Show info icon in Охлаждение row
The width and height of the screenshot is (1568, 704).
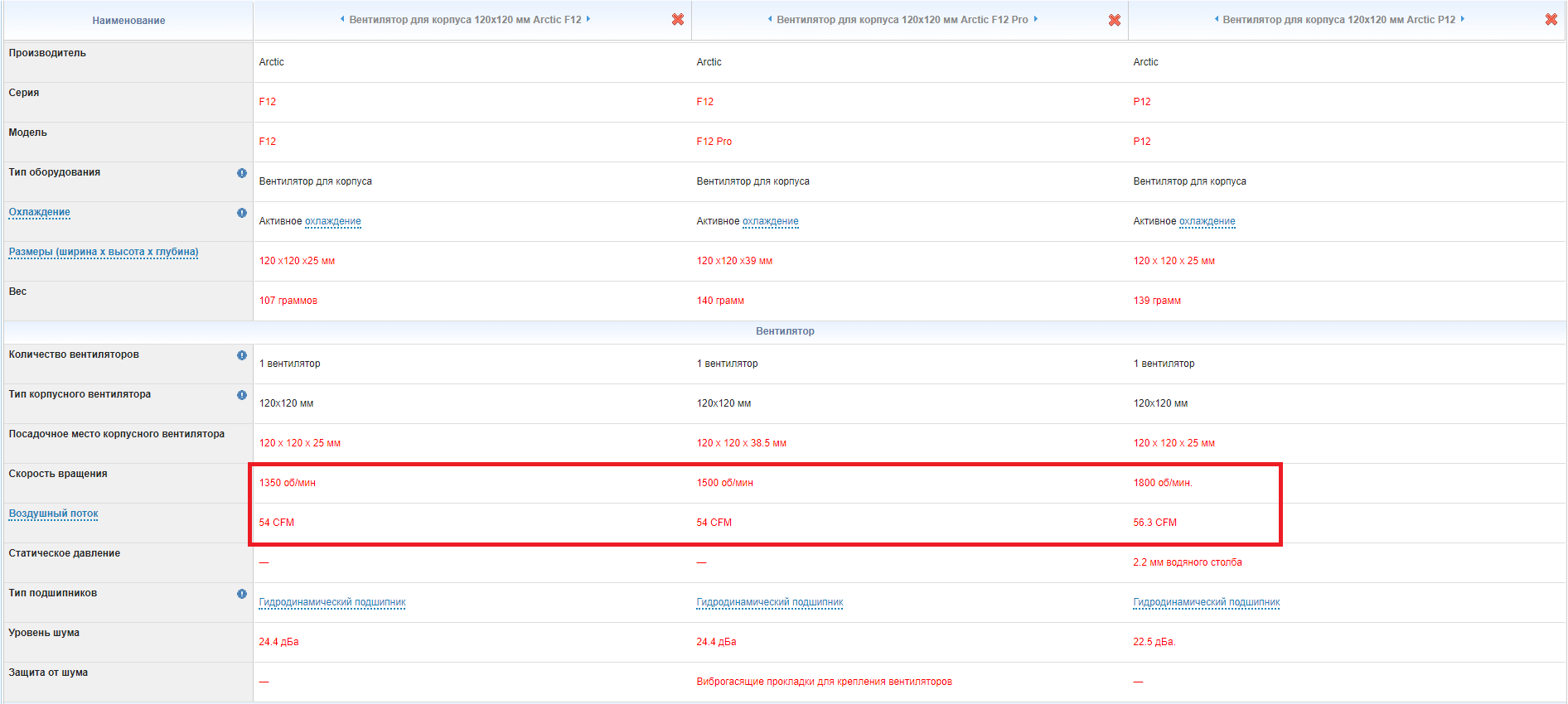click(242, 213)
